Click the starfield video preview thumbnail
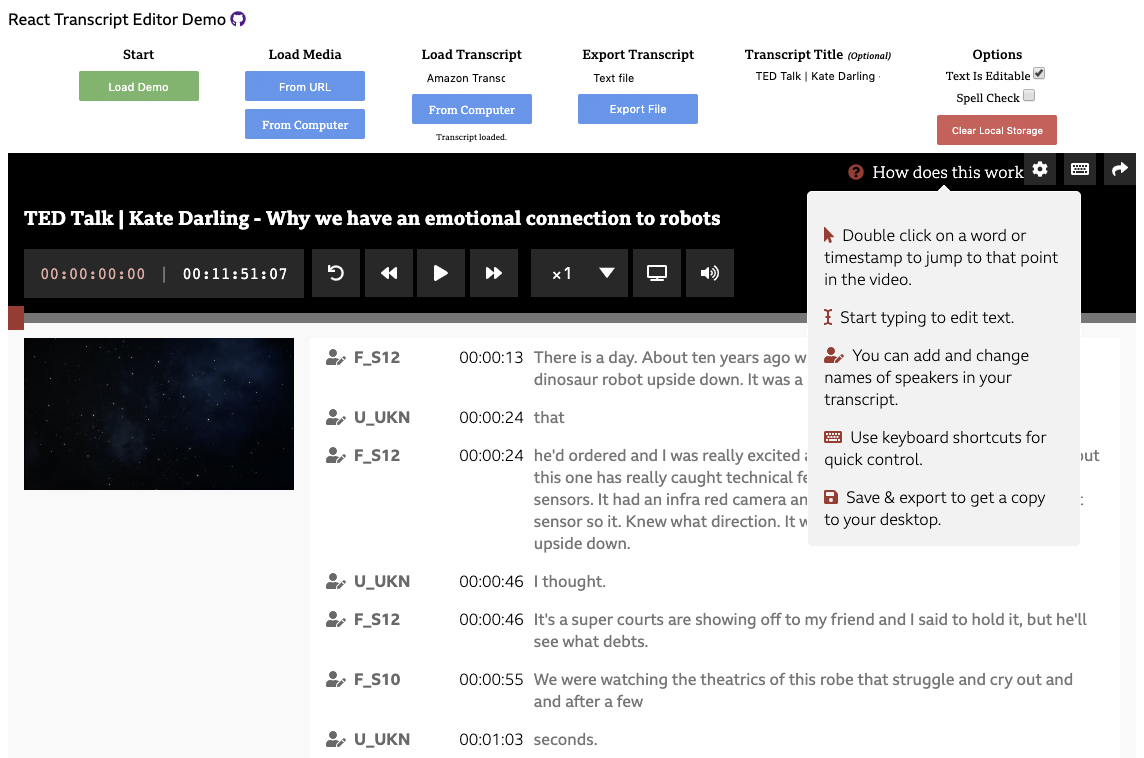1144x758 pixels. 159,414
